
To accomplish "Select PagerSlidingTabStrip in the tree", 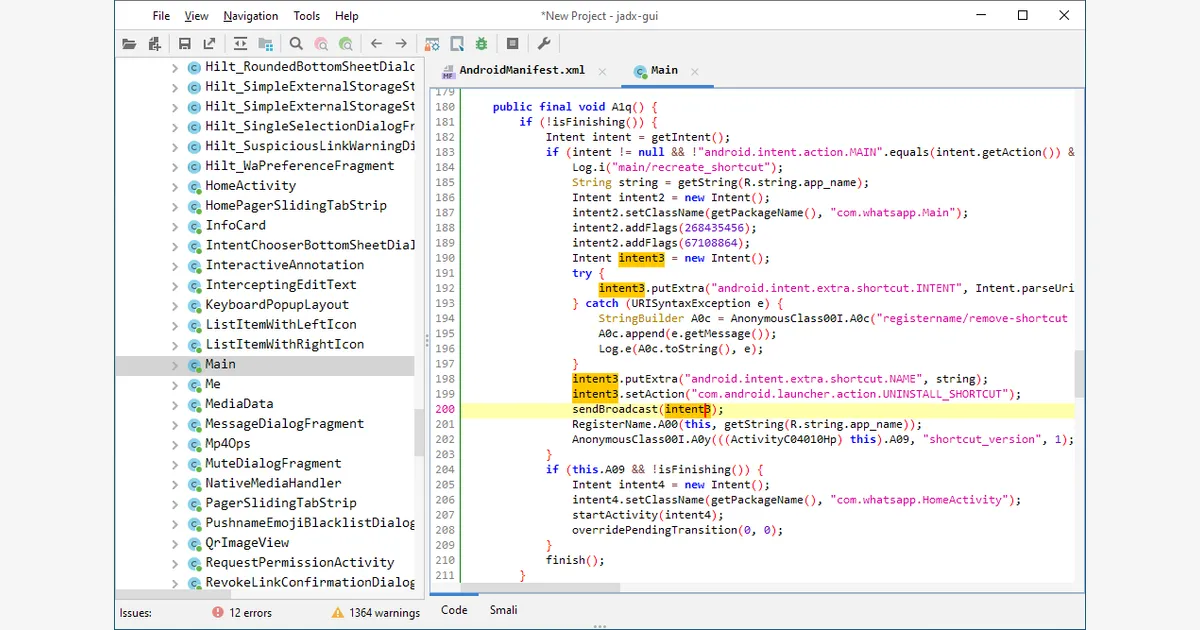I will click(281, 503).
